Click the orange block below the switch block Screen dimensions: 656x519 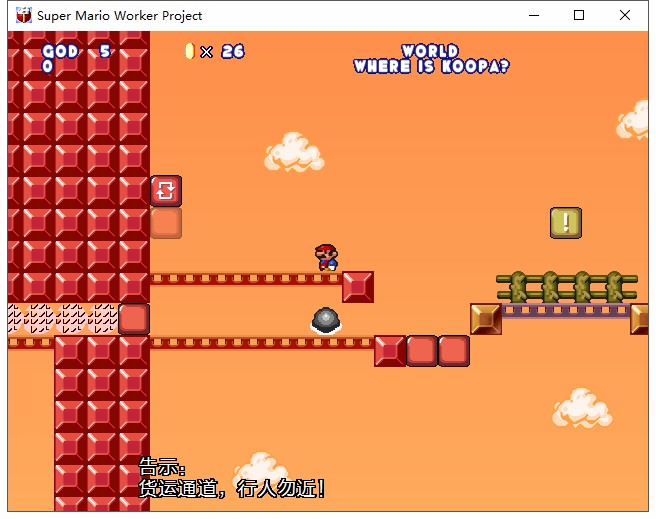(x=166, y=223)
